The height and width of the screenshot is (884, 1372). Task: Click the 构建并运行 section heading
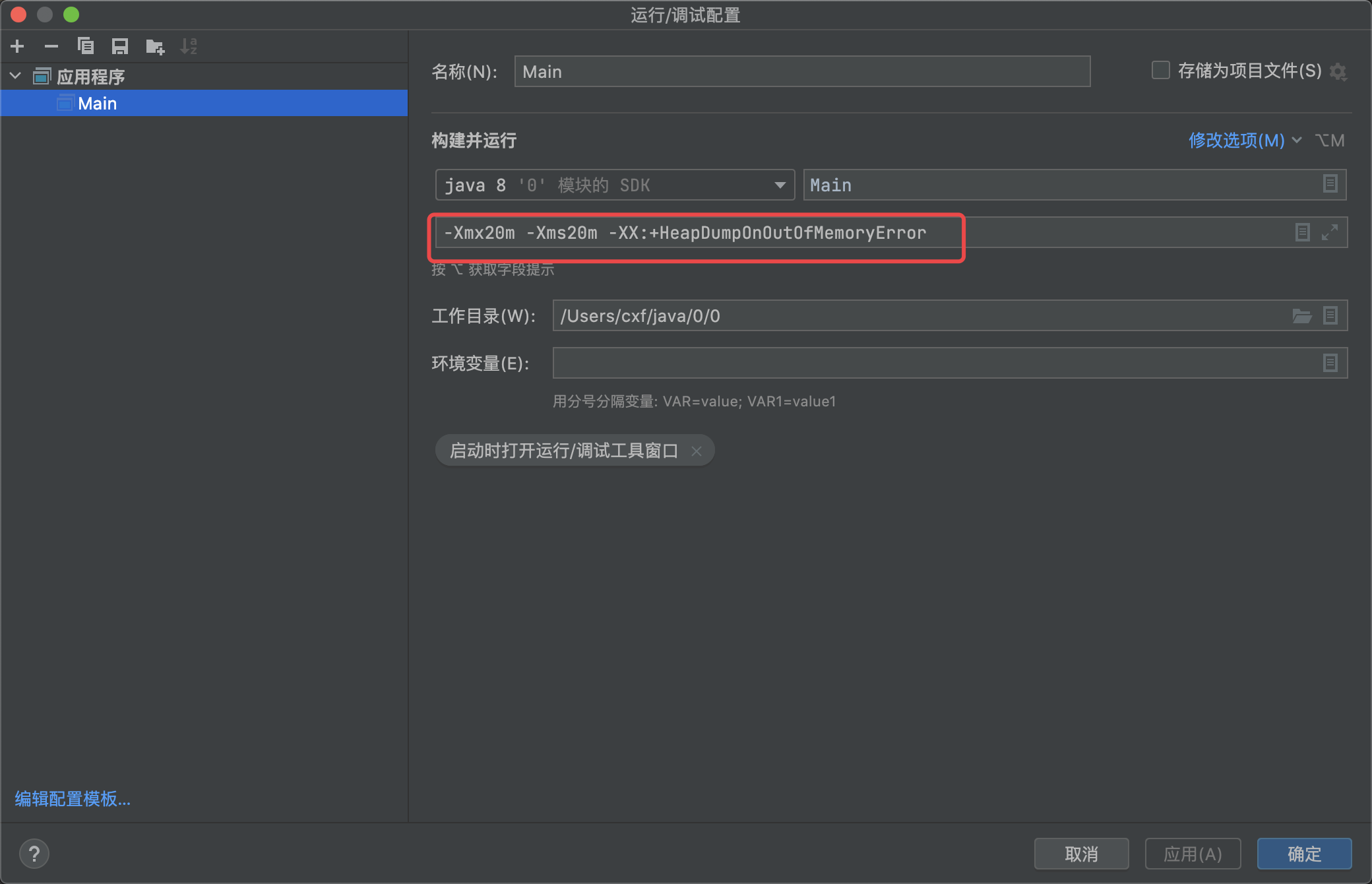474,140
